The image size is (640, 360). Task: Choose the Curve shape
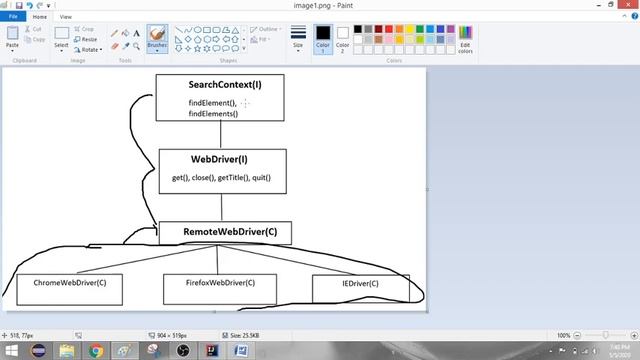[x=188, y=30]
